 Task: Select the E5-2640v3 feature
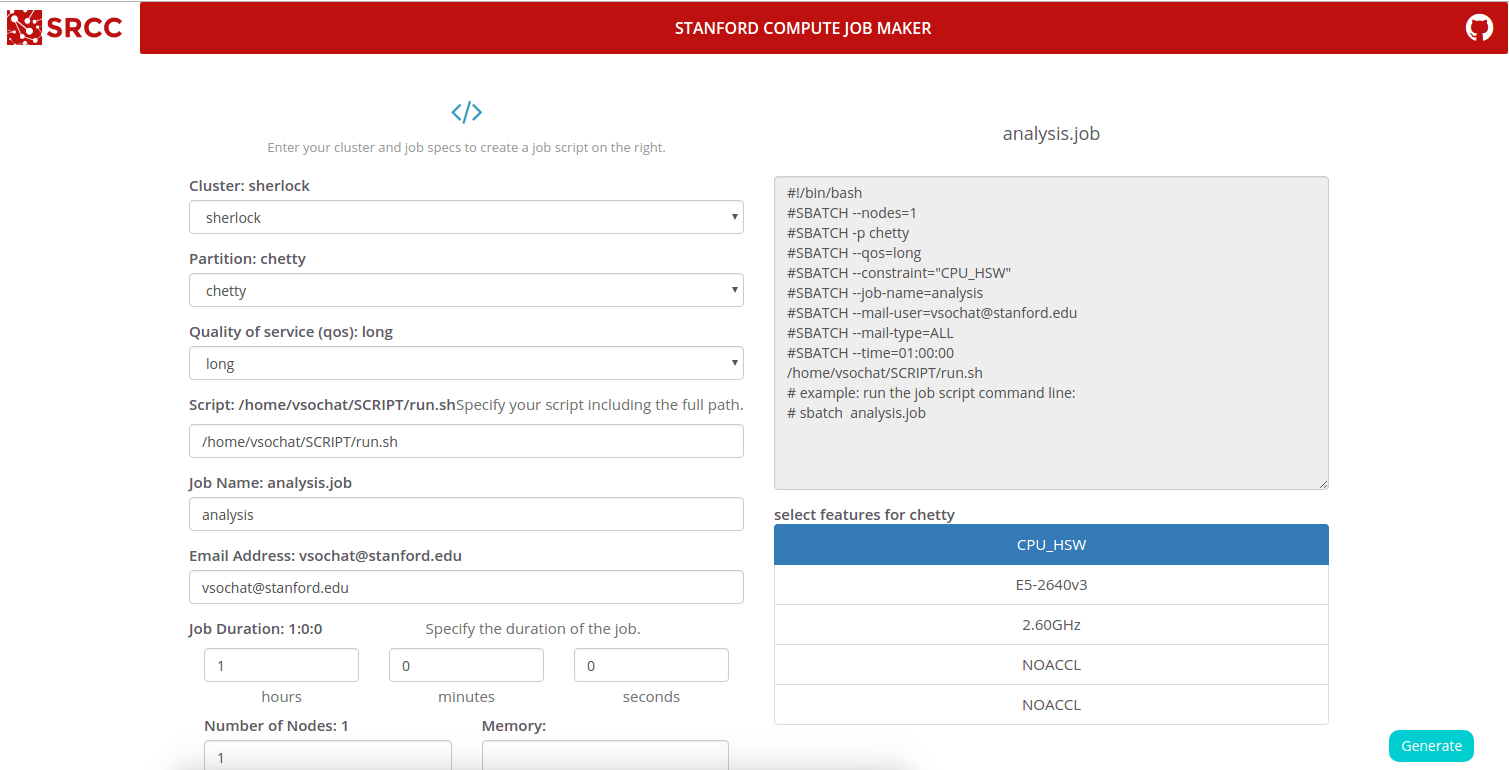click(x=1051, y=585)
